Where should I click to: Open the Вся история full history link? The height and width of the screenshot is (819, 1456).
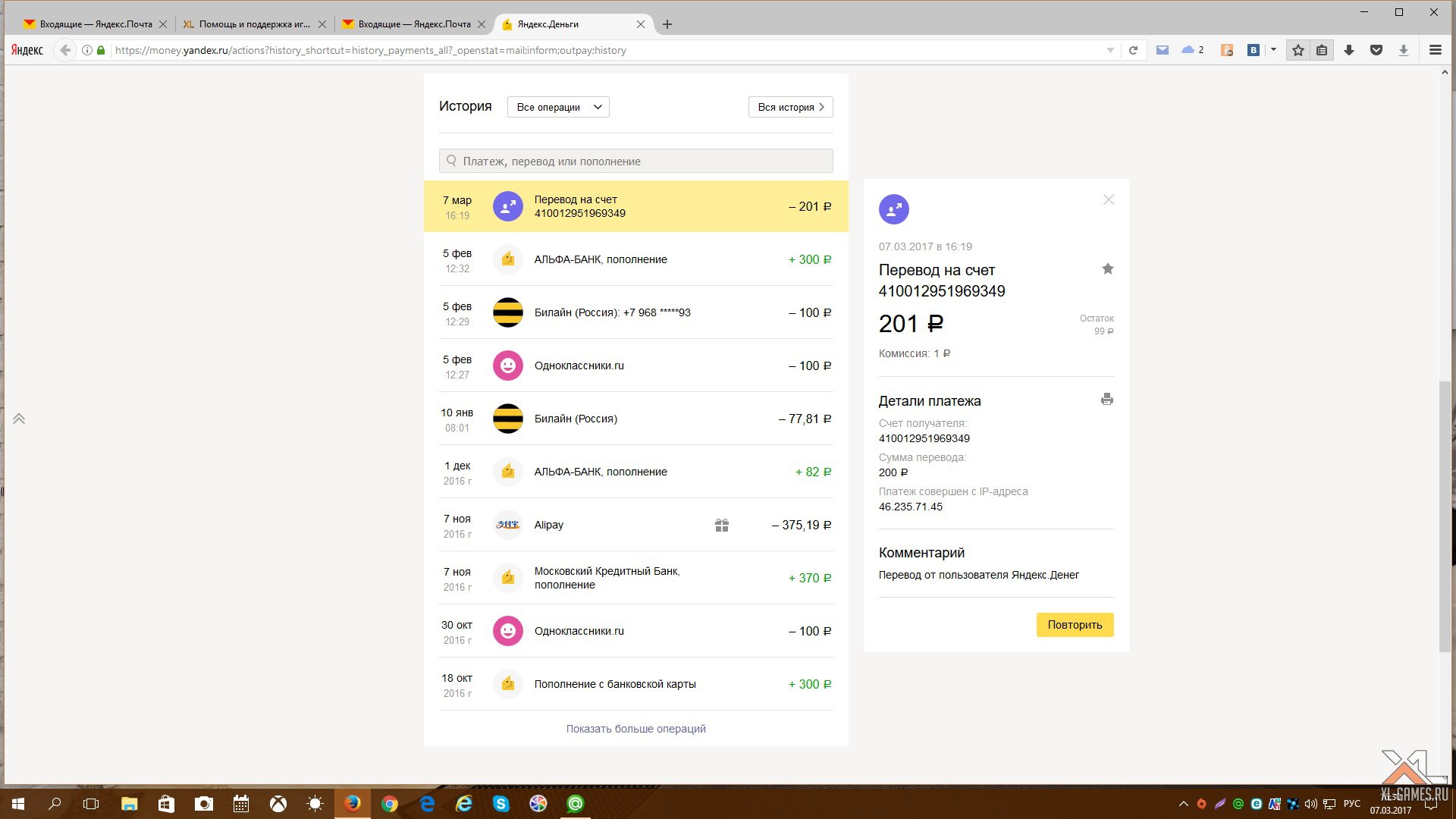[x=790, y=107]
